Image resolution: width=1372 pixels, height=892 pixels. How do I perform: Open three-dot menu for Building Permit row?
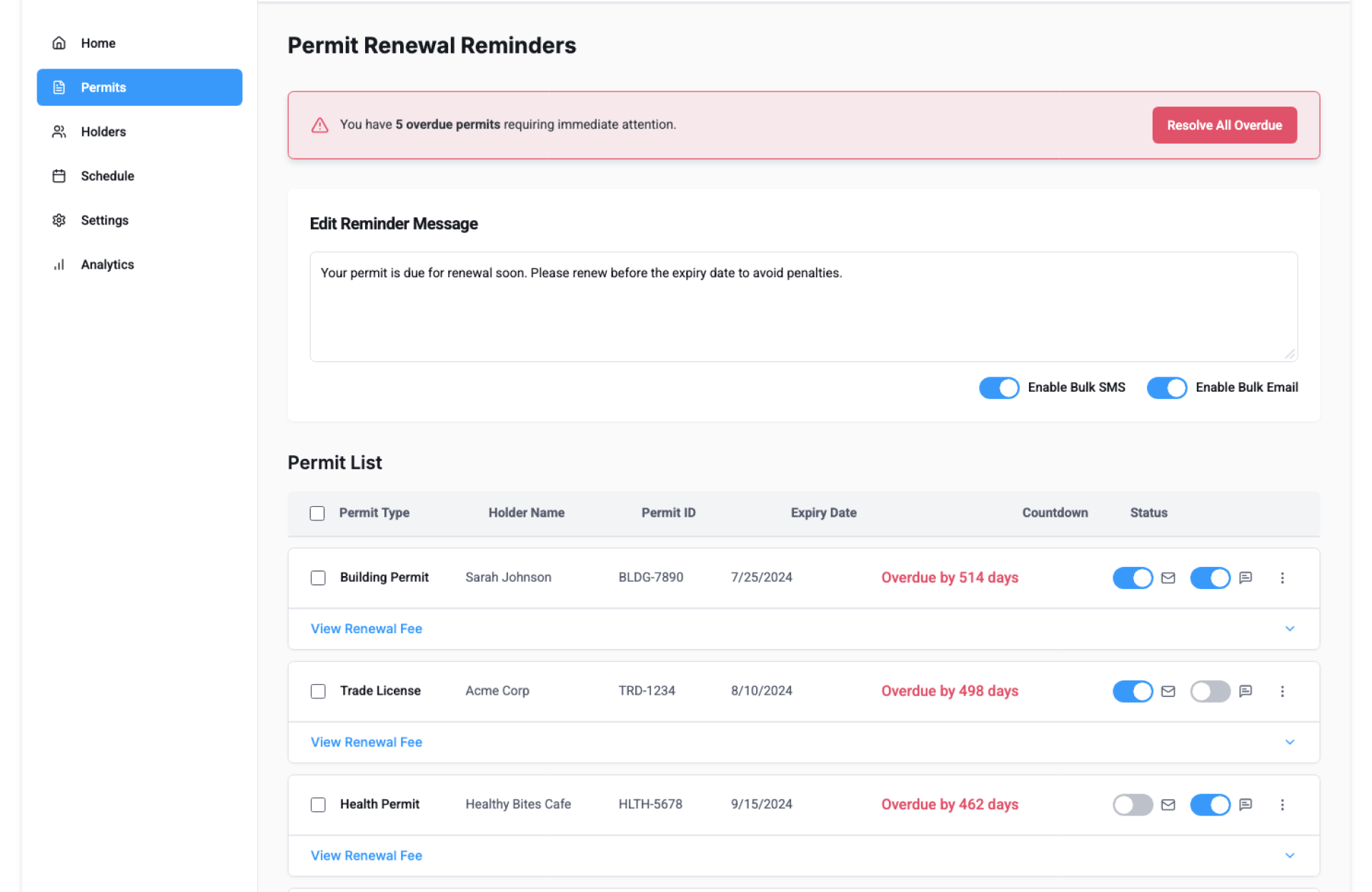point(1282,578)
